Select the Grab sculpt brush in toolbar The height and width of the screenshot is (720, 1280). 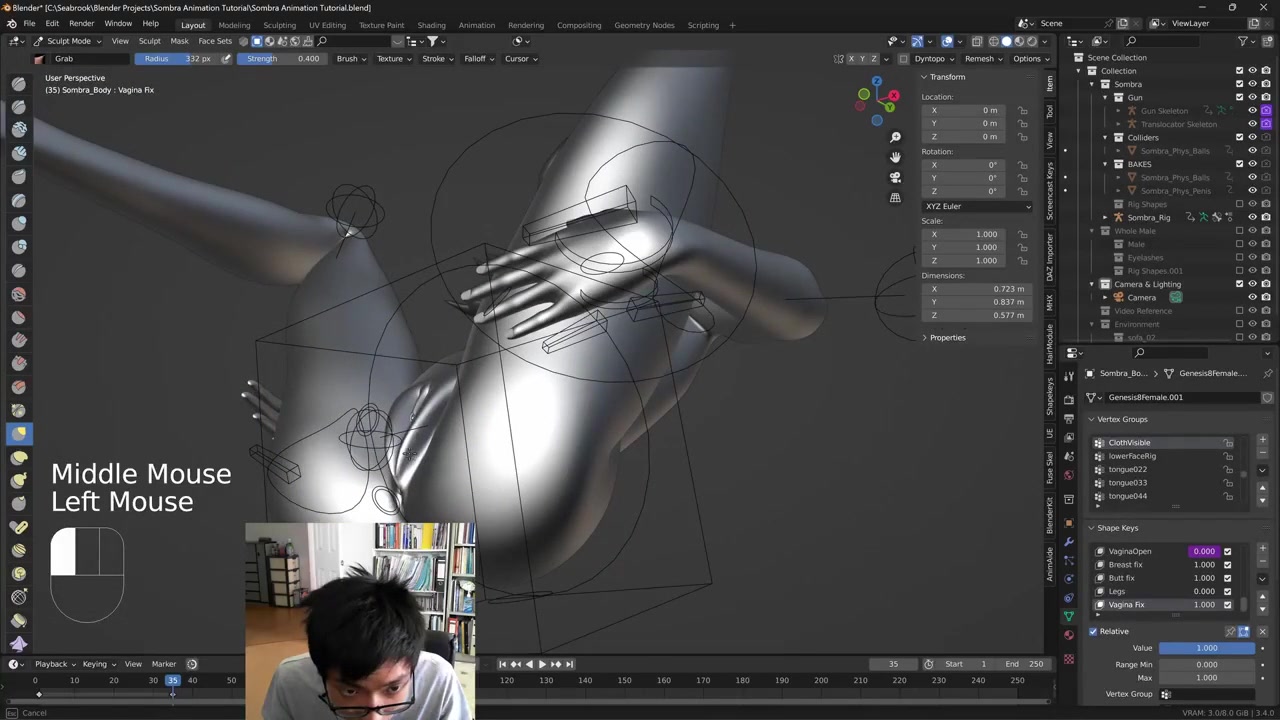(19, 433)
